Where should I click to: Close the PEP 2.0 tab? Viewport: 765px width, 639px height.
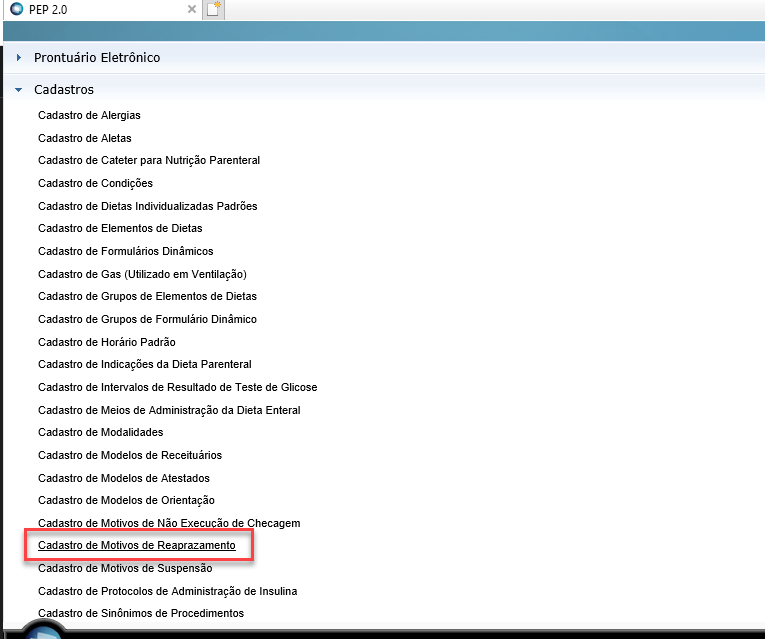click(x=192, y=9)
